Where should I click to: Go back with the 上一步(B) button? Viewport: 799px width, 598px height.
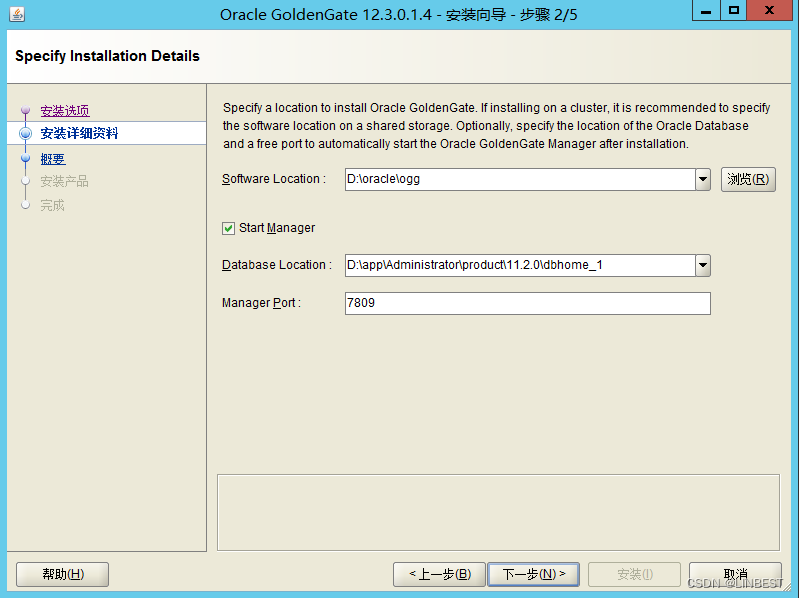439,575
